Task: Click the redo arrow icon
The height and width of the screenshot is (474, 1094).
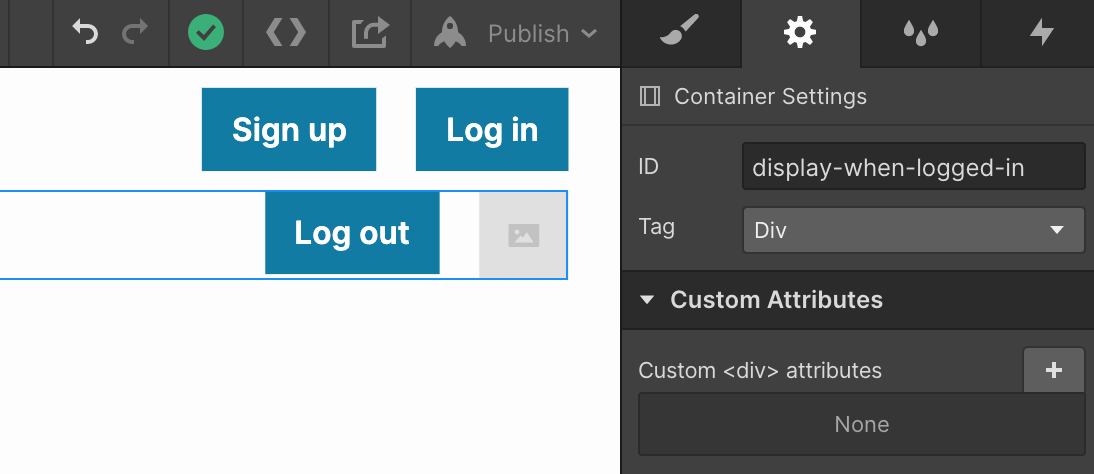Action: (x=135, y=32)
